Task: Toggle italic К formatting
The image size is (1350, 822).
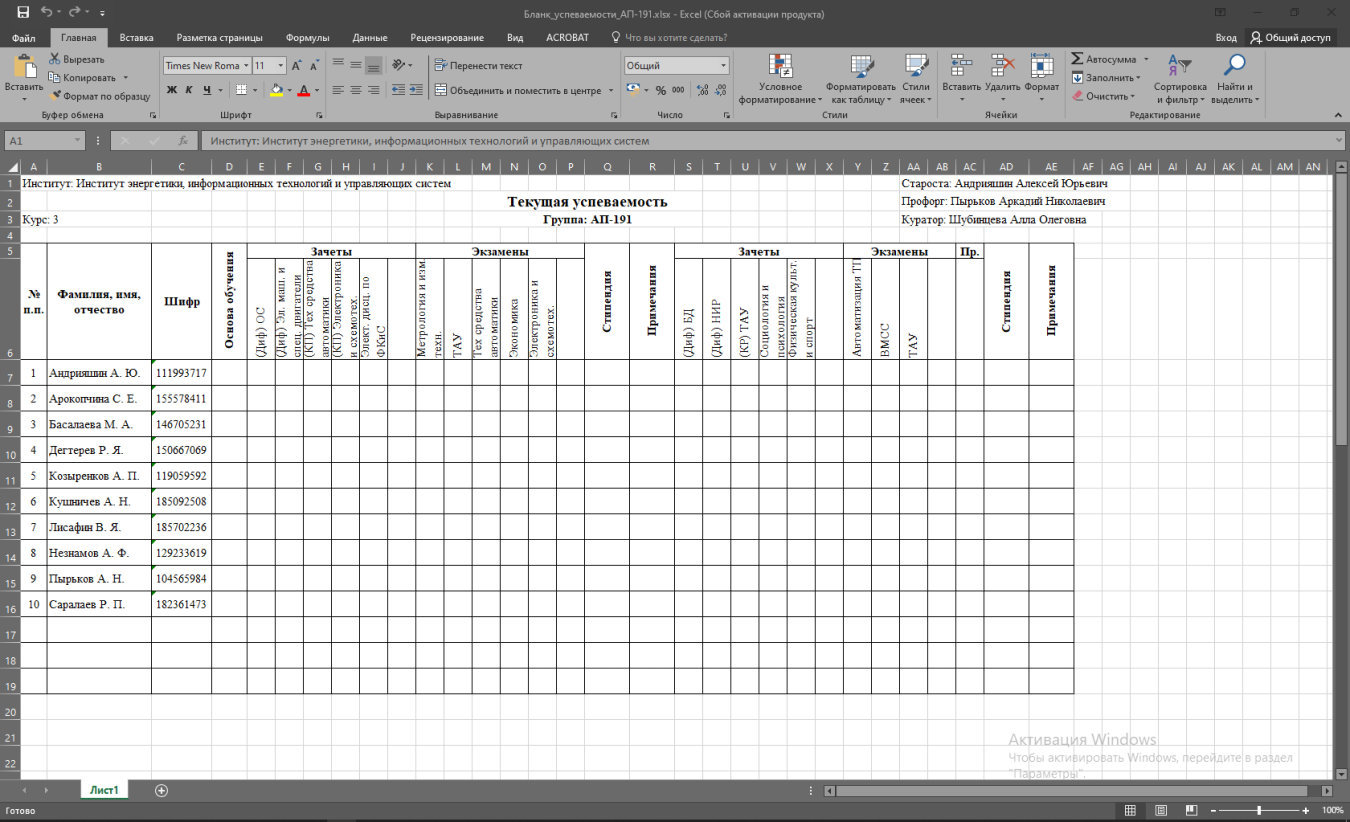Action: [x=189, y=90]
